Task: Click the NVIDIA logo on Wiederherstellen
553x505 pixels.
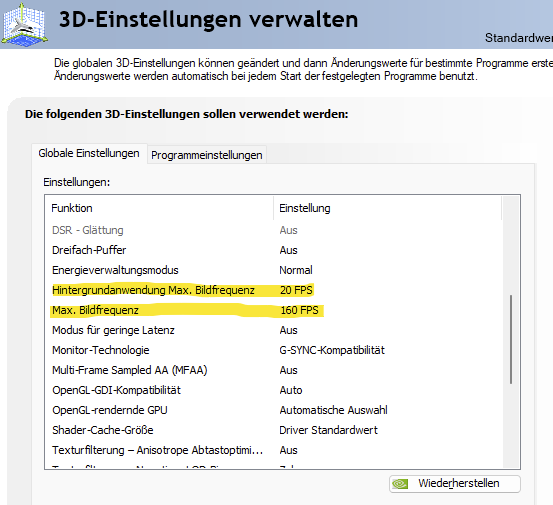Action: tap(400, 483)
